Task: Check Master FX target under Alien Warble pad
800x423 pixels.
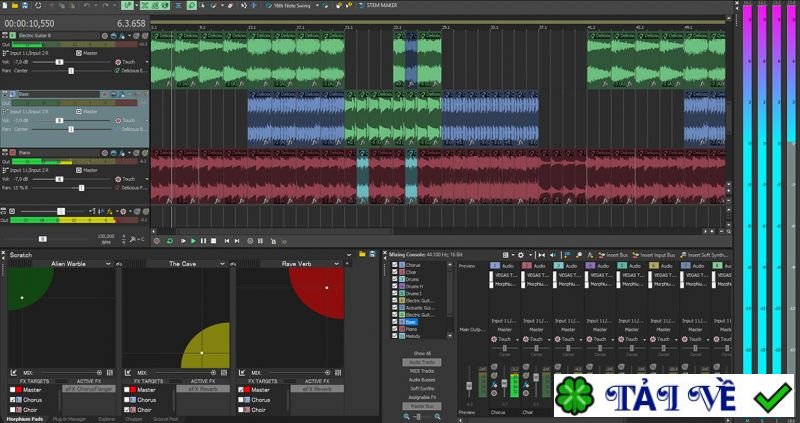Action: (x=14, y=390)
